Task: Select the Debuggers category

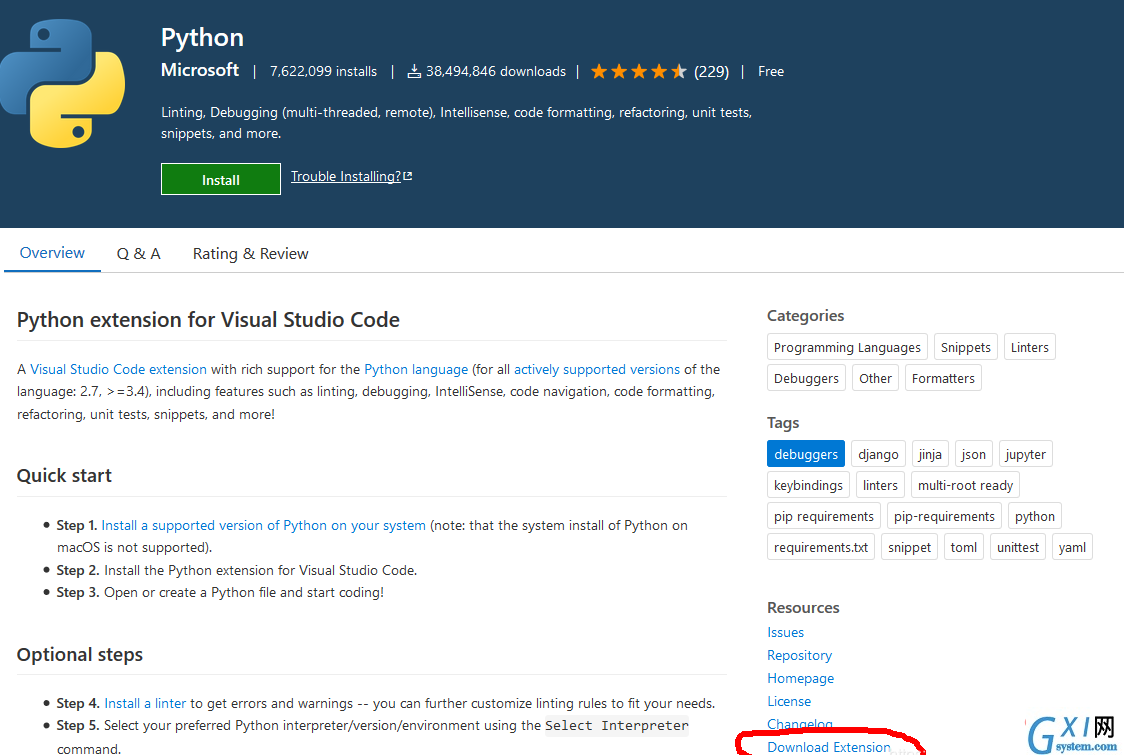Action: 806,378
